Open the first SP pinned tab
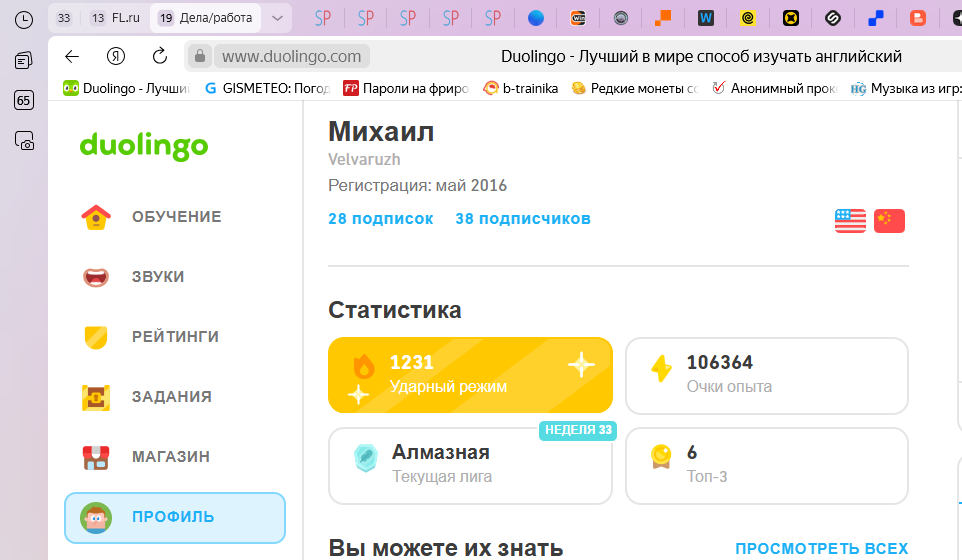This screenshot has height=560, width=962. click(323, 18)
